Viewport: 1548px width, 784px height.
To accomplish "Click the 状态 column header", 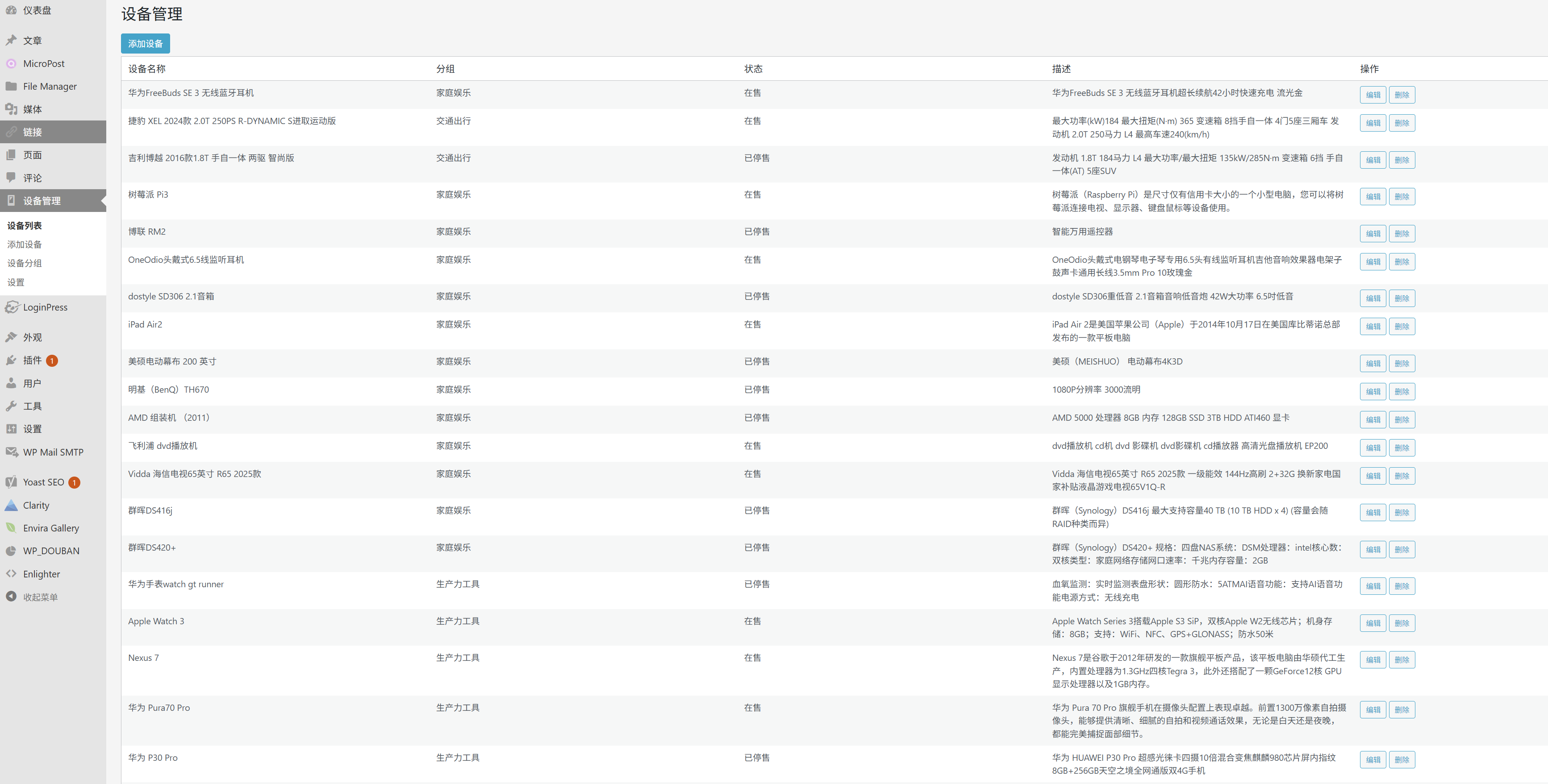I will (x=753, y=69).
